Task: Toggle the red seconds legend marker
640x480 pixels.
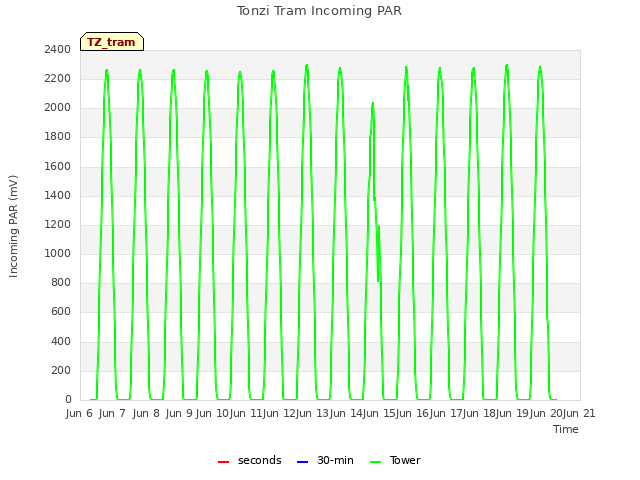Action: (x=223, y=462)
